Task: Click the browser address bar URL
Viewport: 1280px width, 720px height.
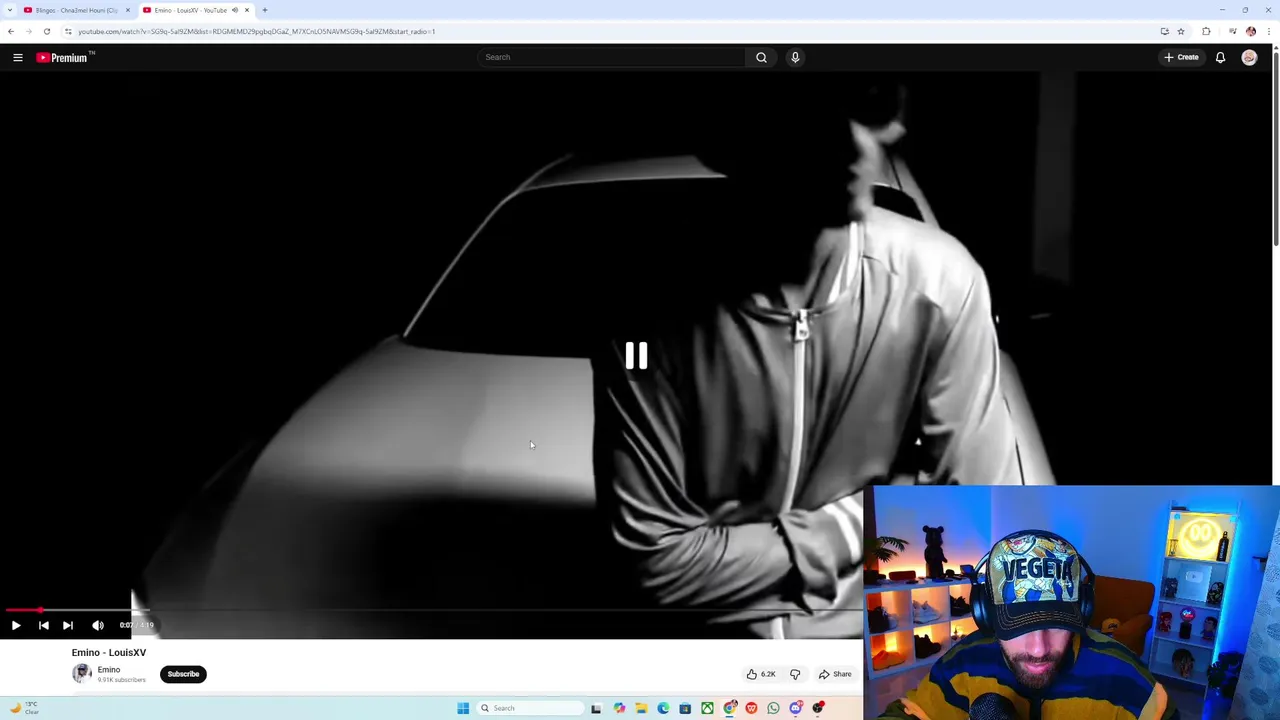Action: (256, 31)
